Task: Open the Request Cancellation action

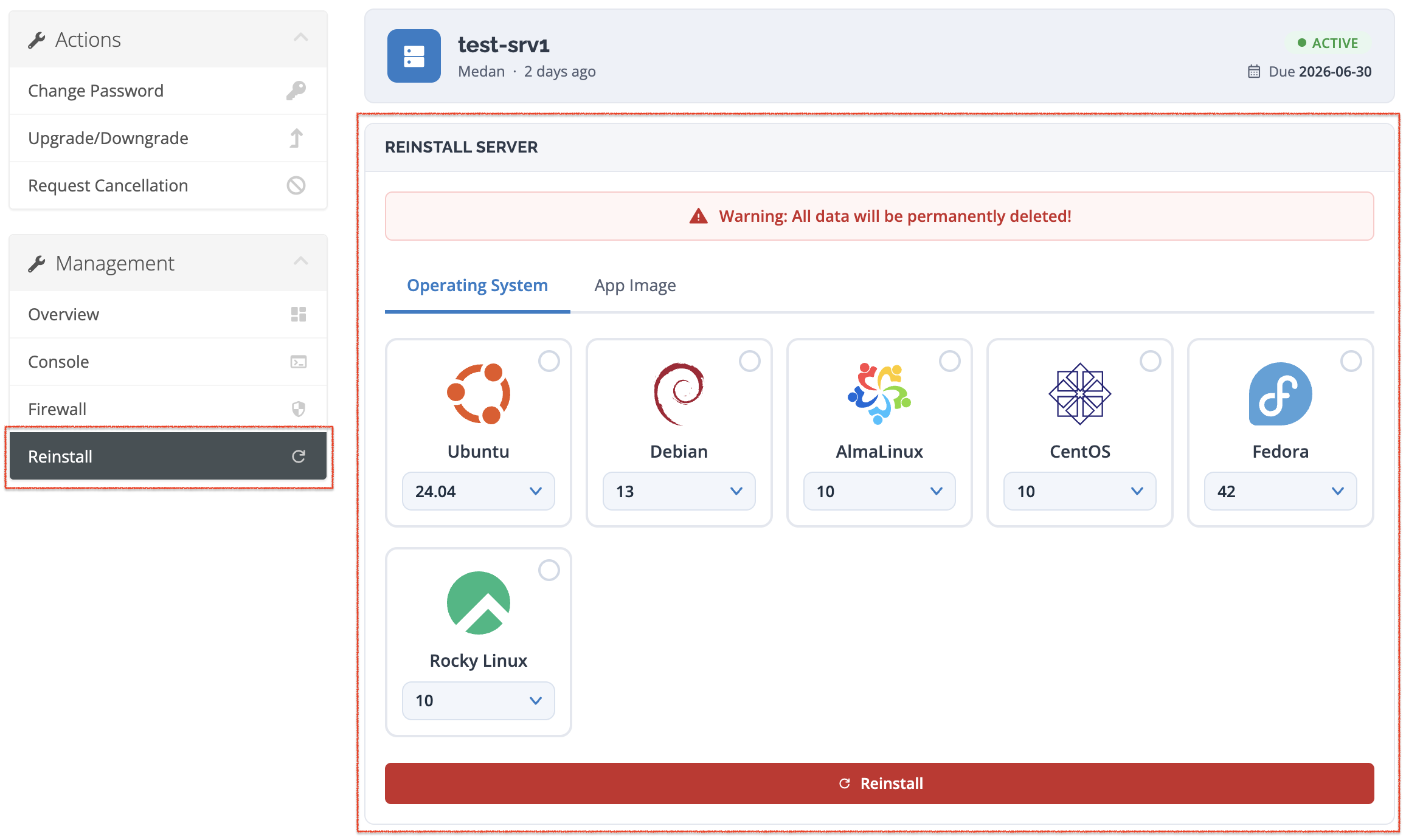Action: tap(168, 185)
